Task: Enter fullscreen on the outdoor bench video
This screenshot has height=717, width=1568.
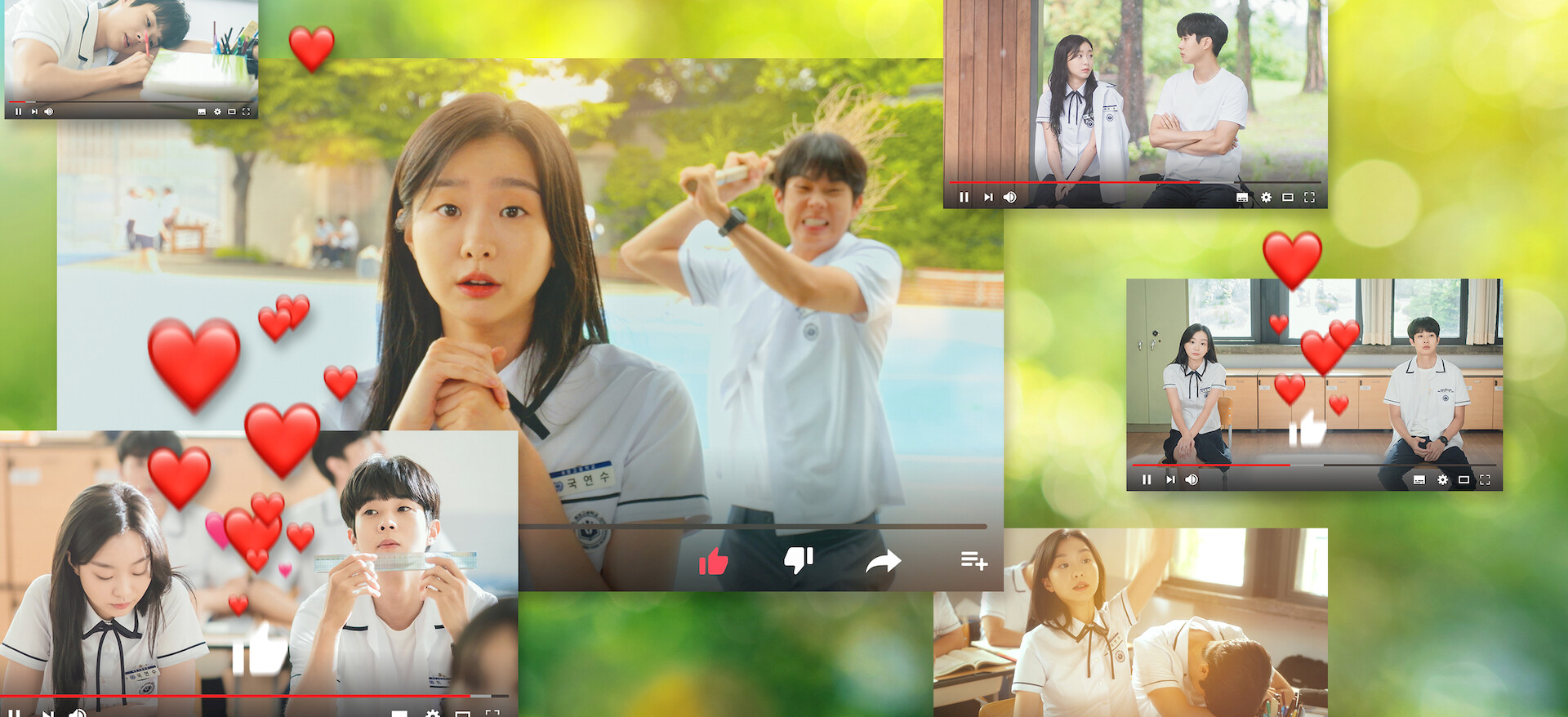Action: (x=1310, y=198)
